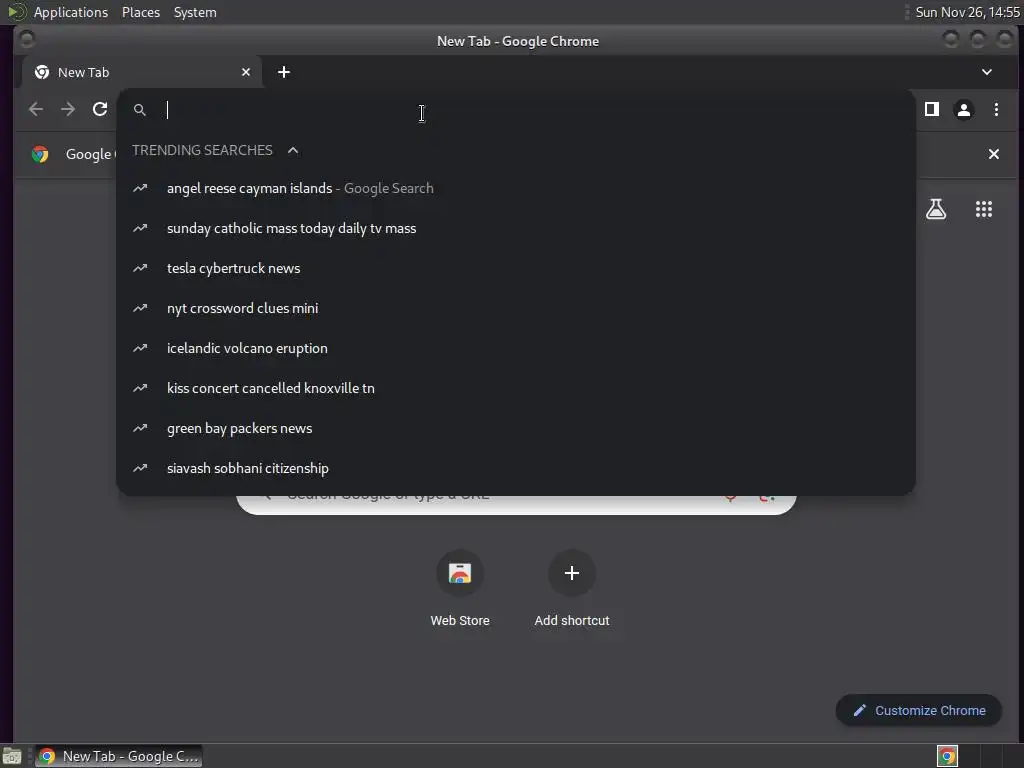Click the Applications menu logo icon
The height and width of the screenshot is (768, 1024).
point(16,12)
